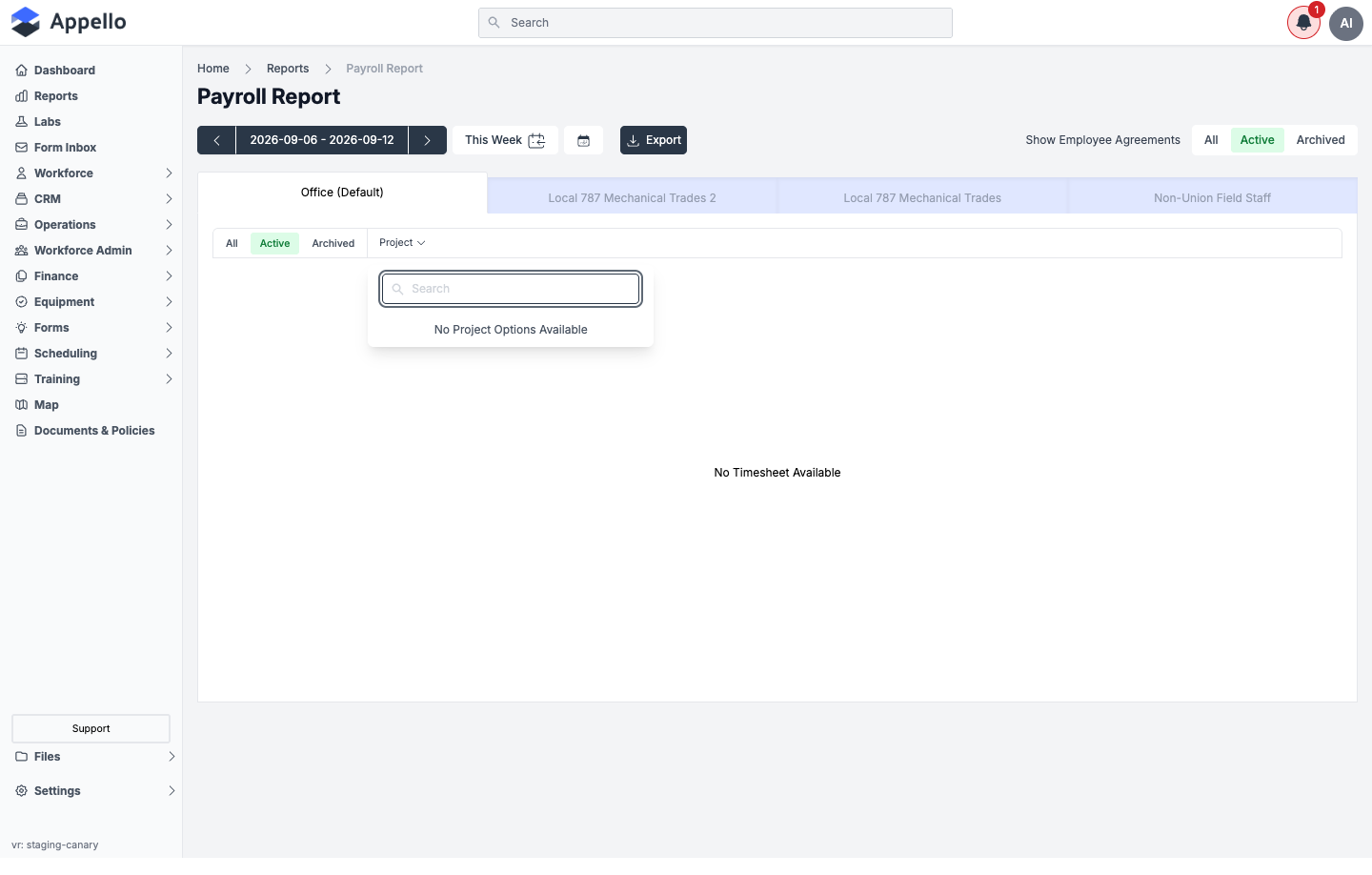Click the This Week button
1372x875 pixels.
pos(505,140)
